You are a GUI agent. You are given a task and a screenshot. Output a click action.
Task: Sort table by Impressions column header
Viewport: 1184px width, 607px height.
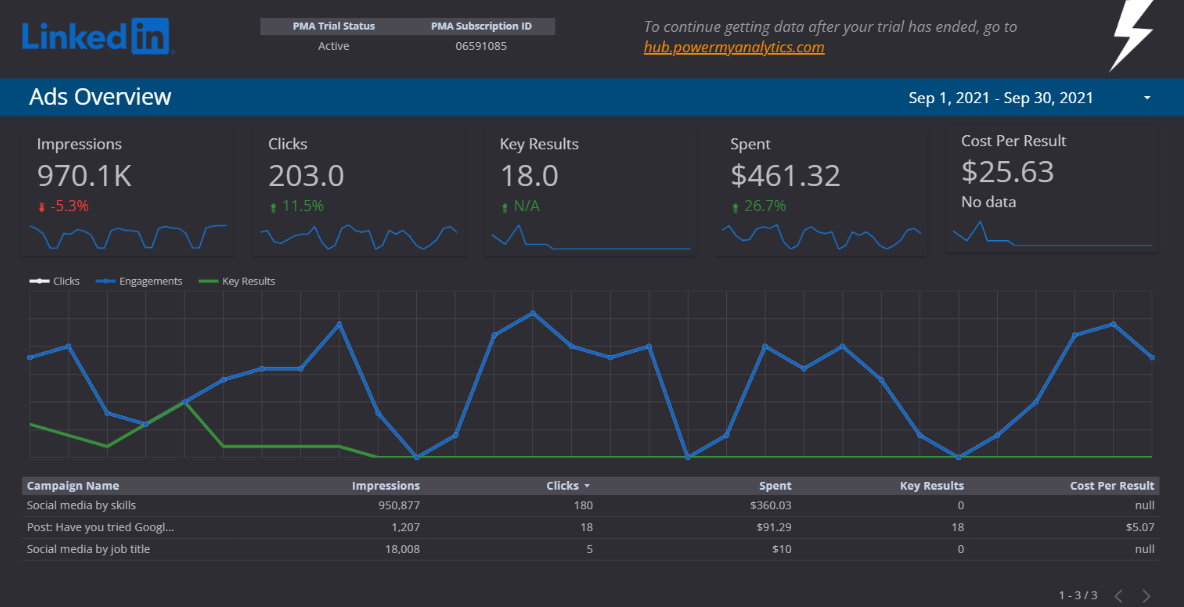coord(385,486)
